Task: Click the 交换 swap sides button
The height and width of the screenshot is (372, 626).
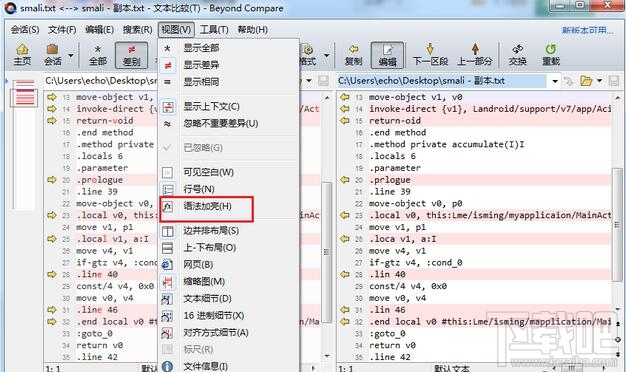Action: (517, 55)
